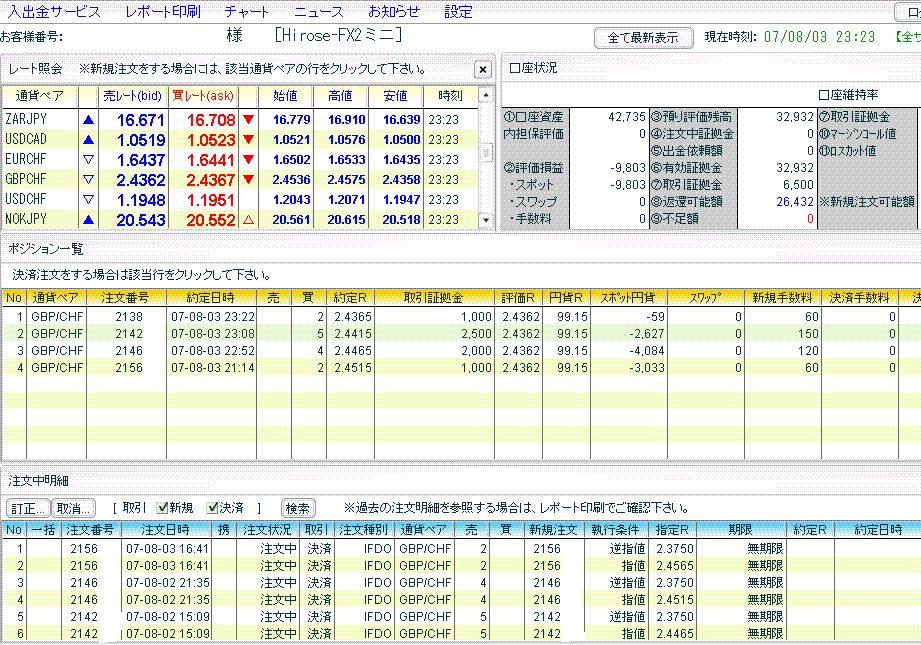Click the 期限 column header
This screenshot has height=645, width=921.
click(x=740, y=530)
